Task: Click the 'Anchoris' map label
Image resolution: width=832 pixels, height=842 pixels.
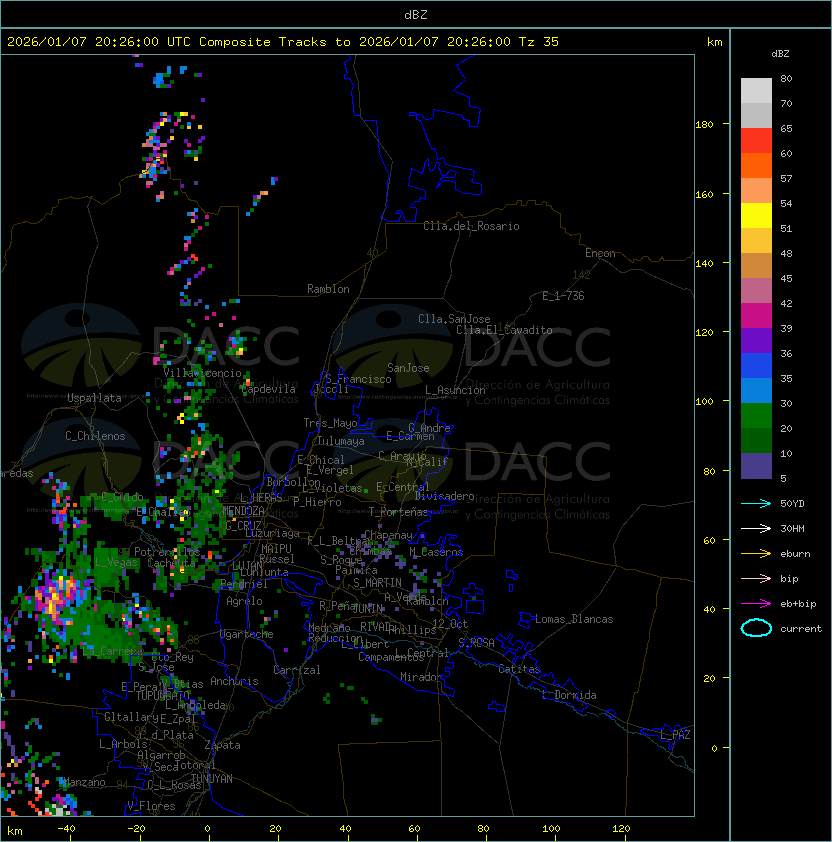Action: click(x=234, y=681)
